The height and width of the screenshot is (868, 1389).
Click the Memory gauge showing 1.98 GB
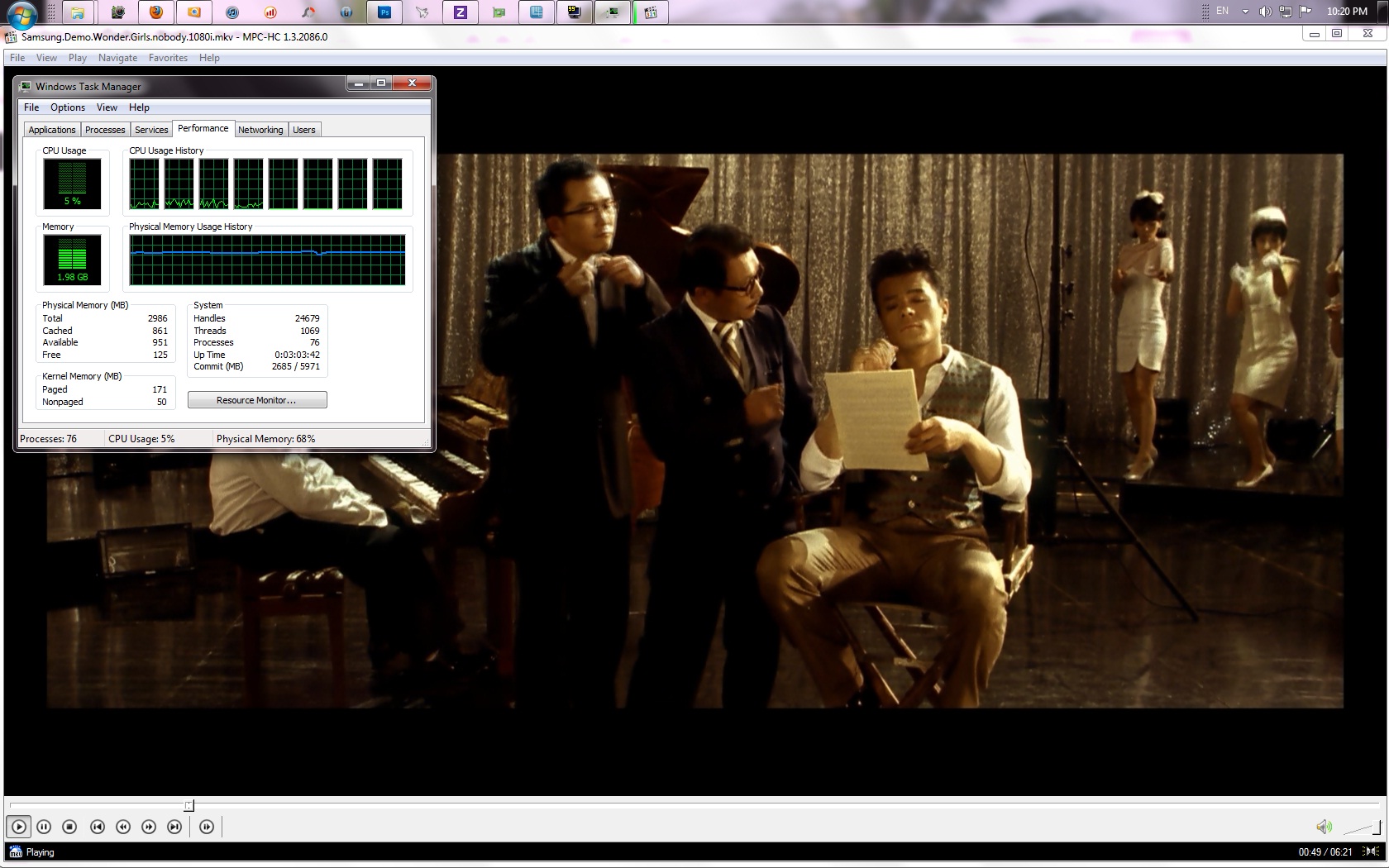coord(72,260)
